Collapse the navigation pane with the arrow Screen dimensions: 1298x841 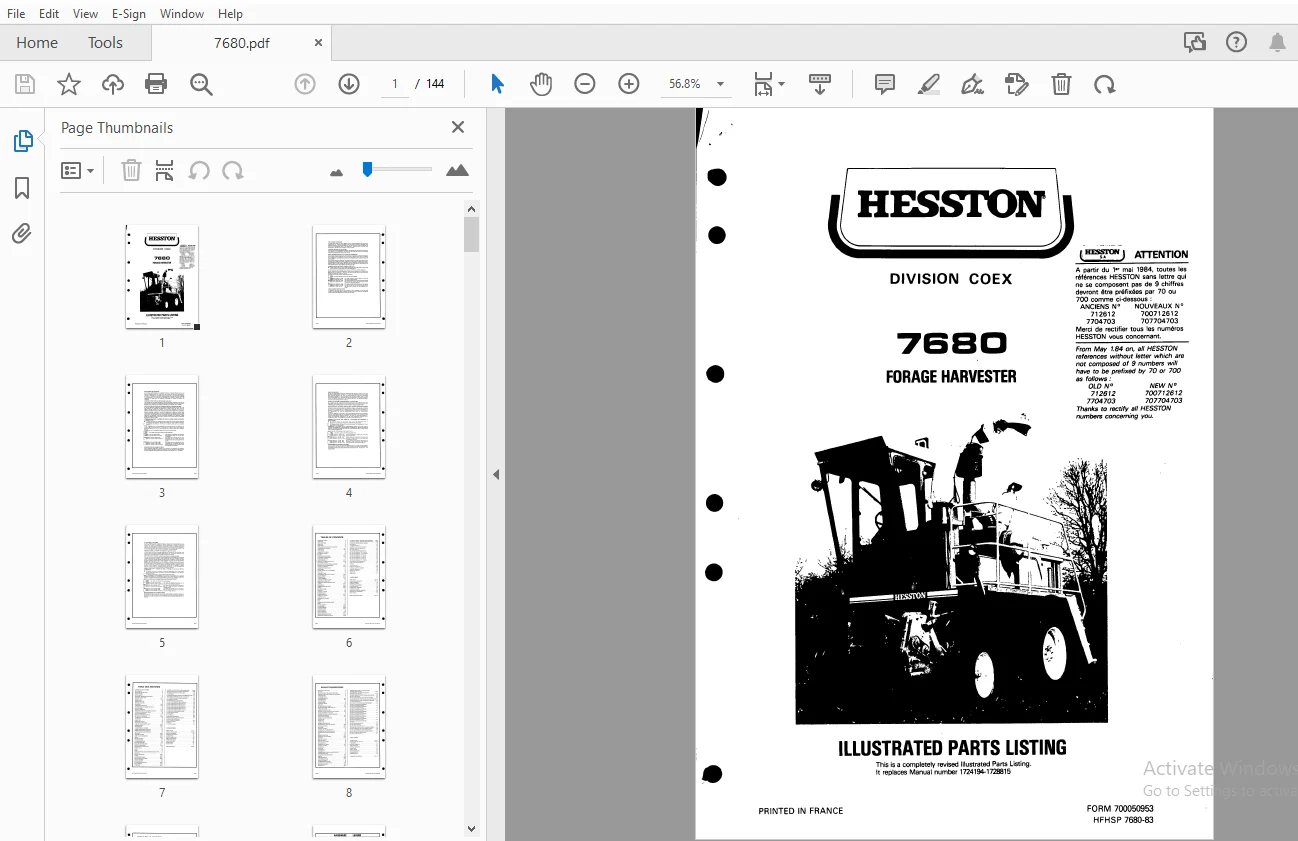click(496, 475)
